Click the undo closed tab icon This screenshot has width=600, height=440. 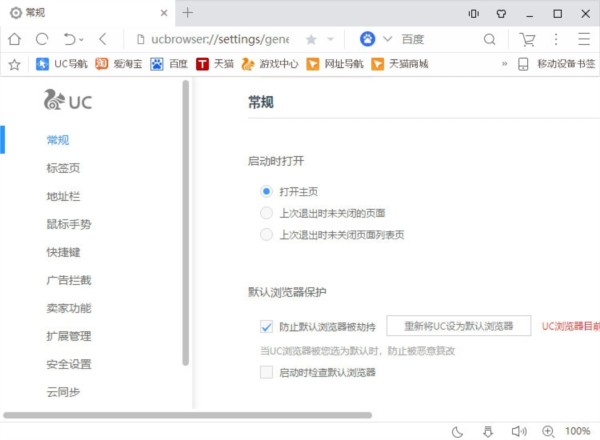click(x=69, y=39)
